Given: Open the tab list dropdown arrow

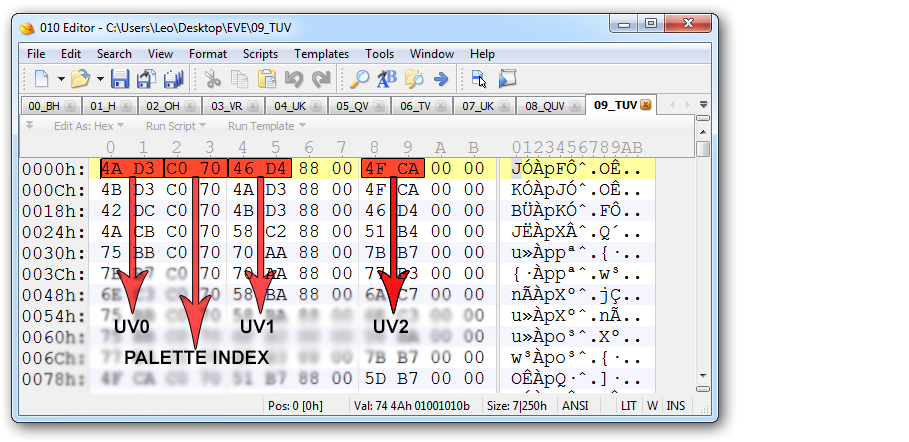Looking at the screenshot, I should pyautogui.click(x=703, y=105).
